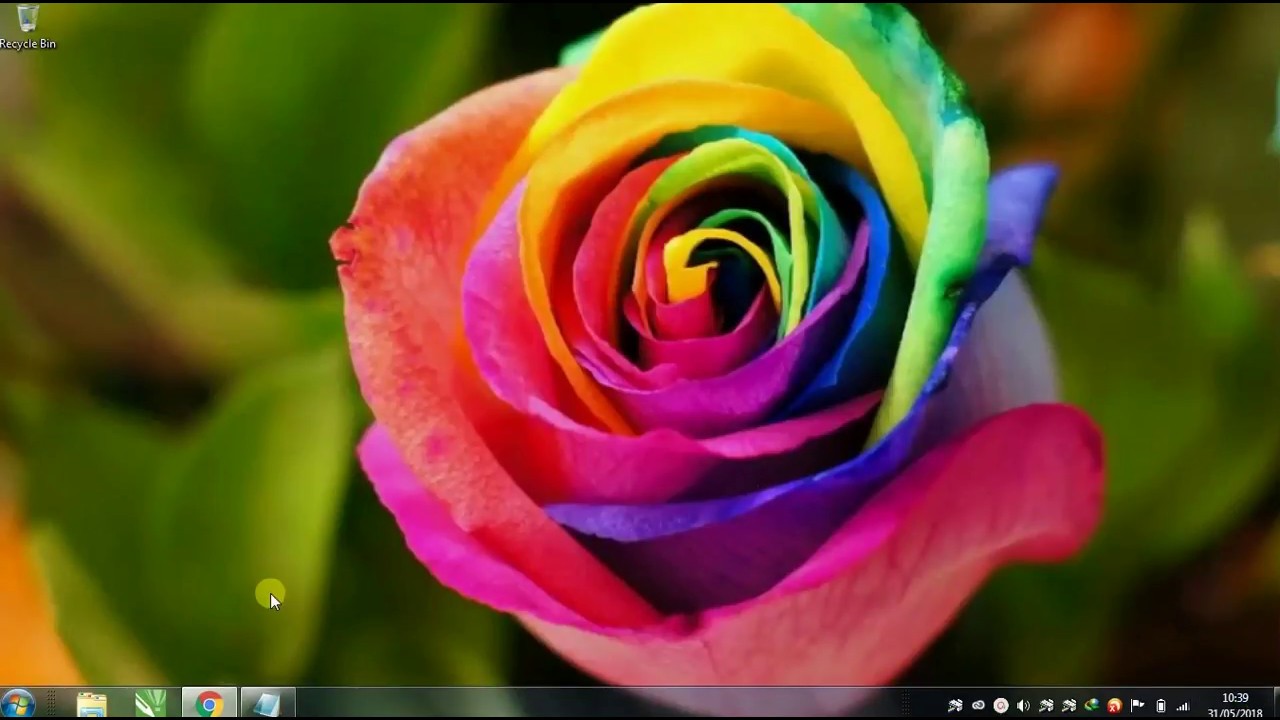Click the network device icon left of Creative Cloud
The height and width of the screenshot is (720, 1280).
tap(955, 706)
